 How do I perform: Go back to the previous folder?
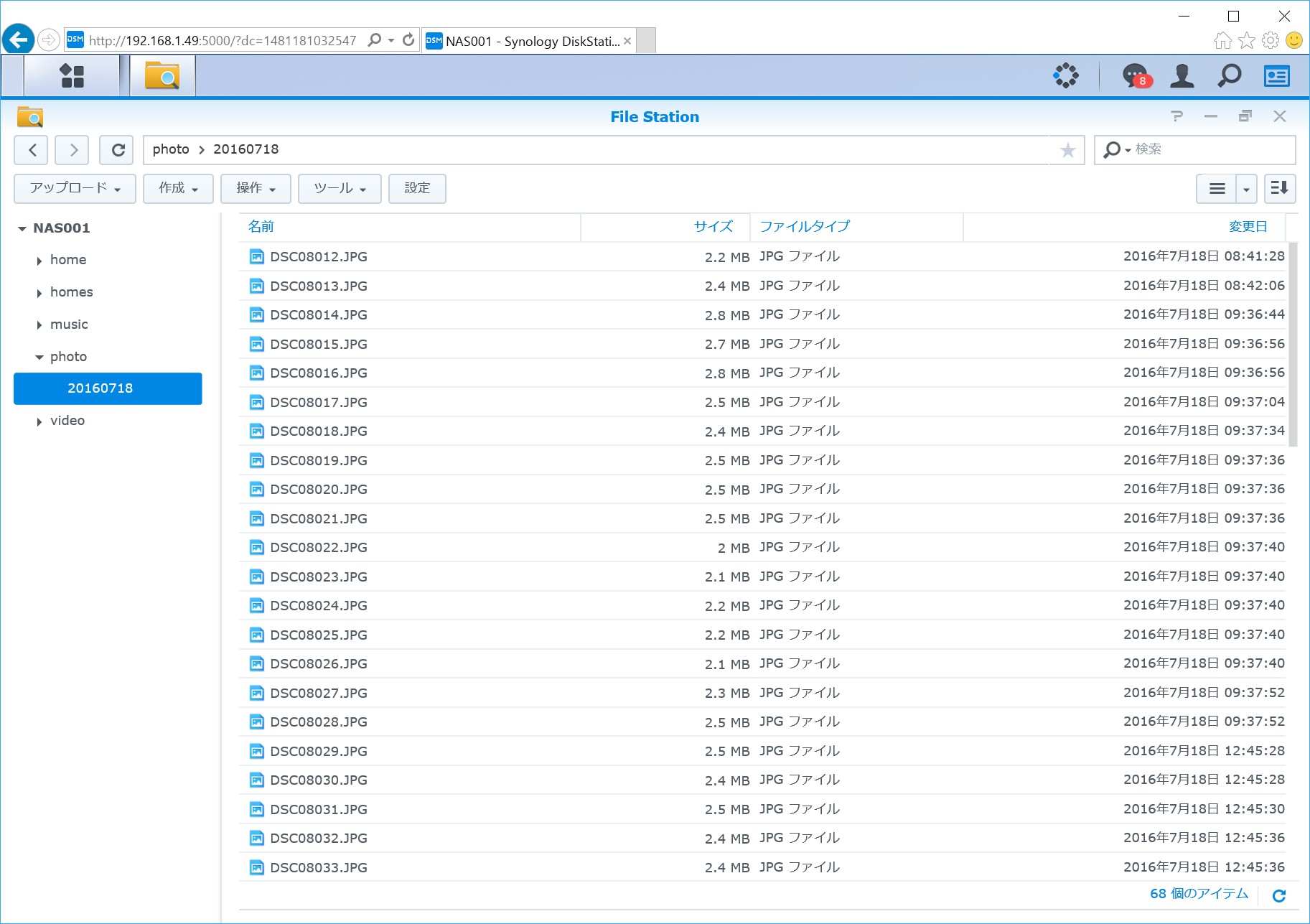pos(31,150)
